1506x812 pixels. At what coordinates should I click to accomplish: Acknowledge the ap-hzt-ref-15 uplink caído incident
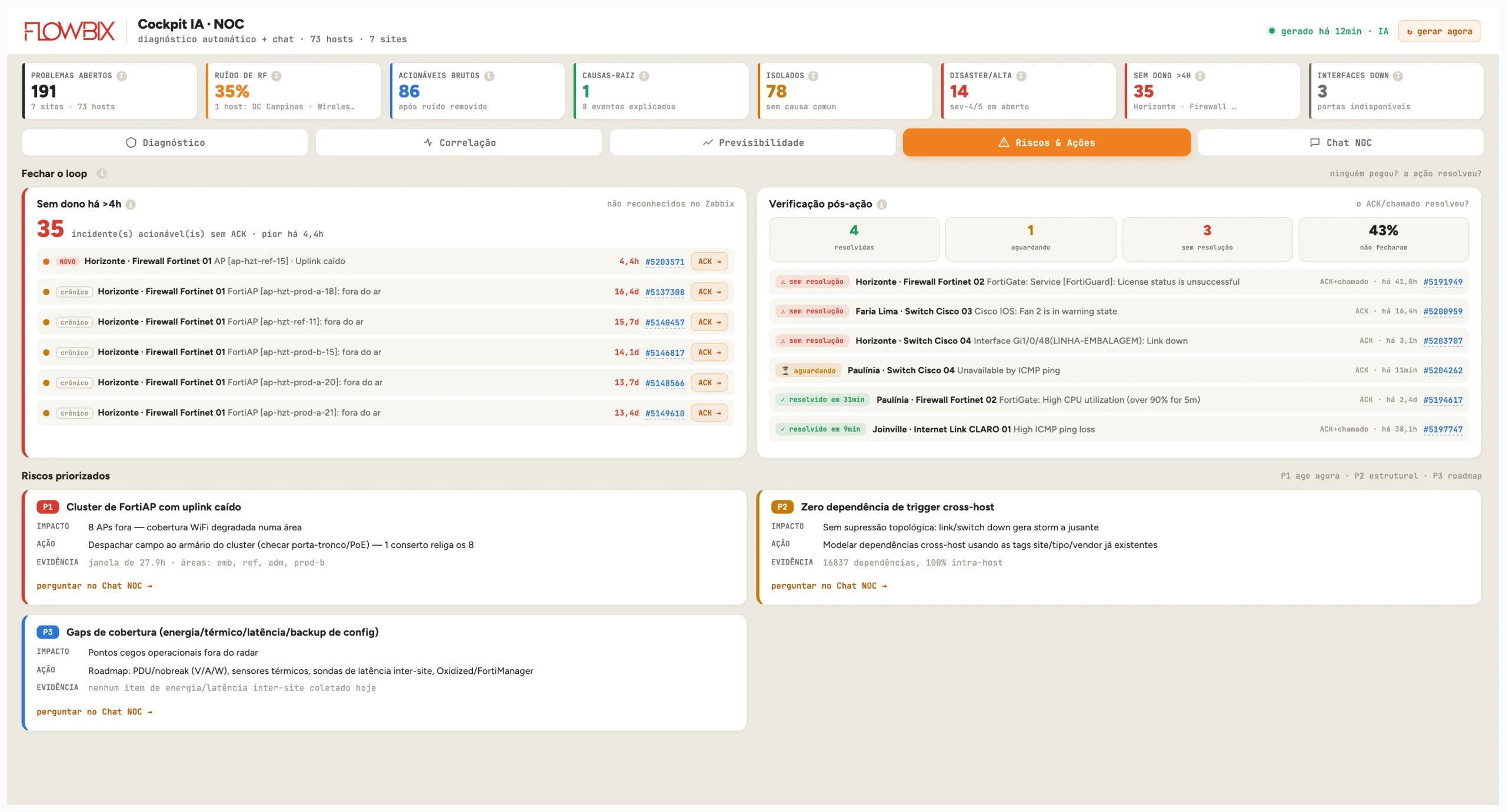(x=709, y=262)
